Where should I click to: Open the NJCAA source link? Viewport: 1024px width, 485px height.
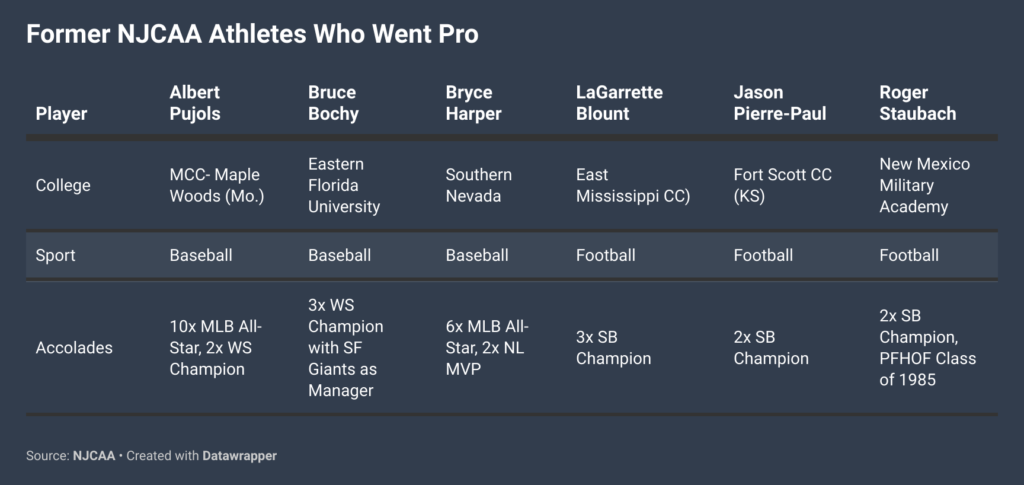(93, 456)
